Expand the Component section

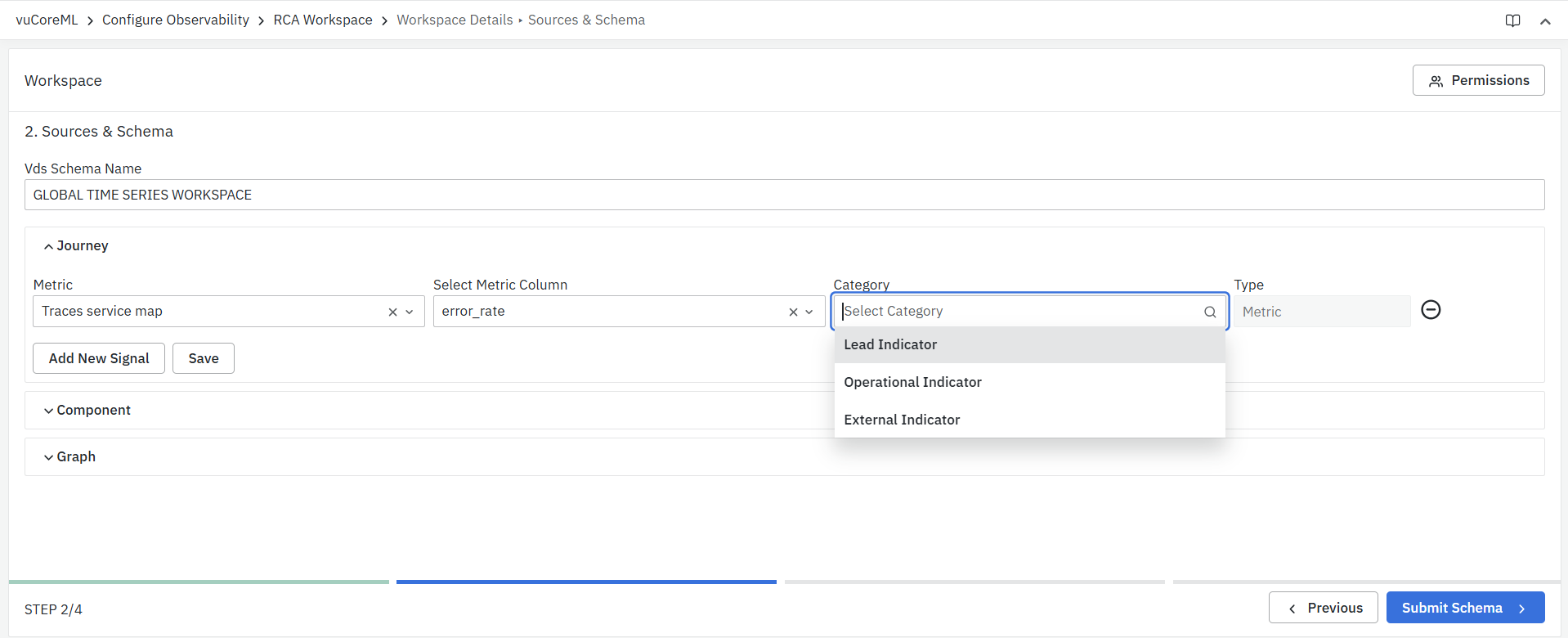click(x=87, y=411)
